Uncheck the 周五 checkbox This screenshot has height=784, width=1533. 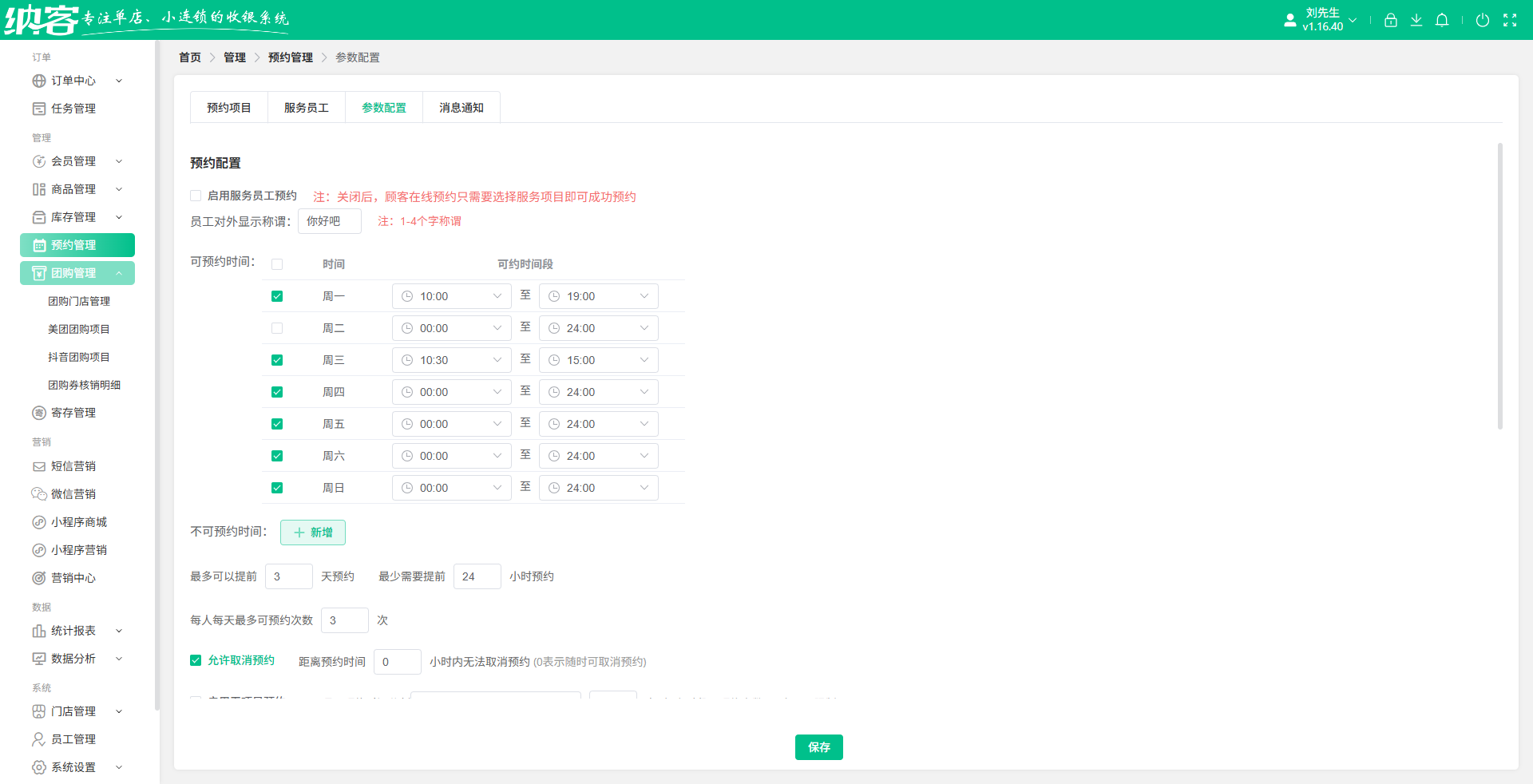point(277,424)
